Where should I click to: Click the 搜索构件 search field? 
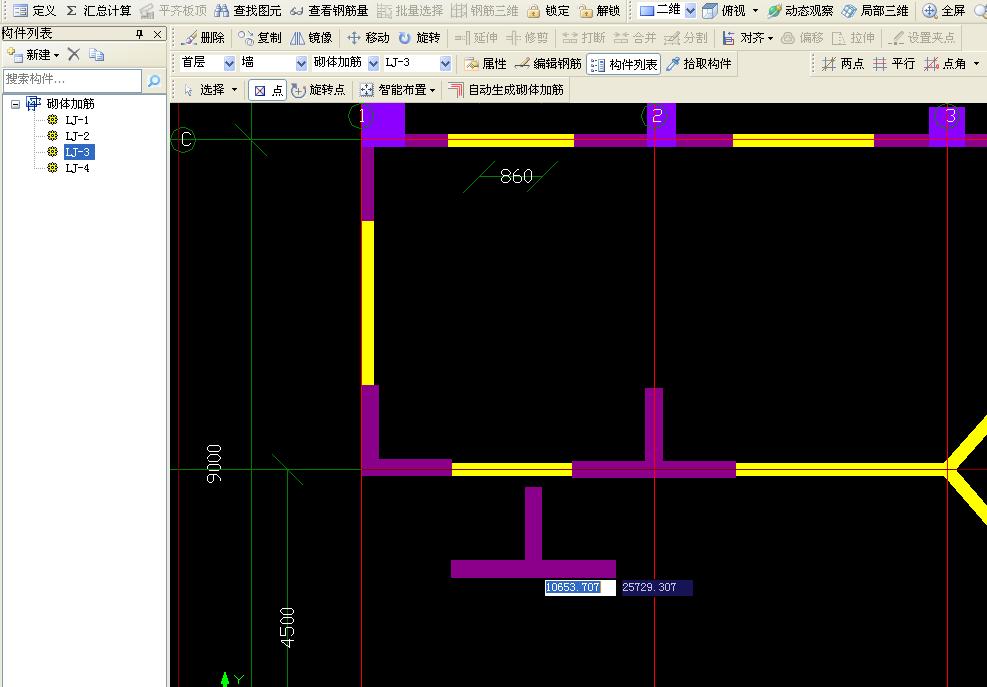pos(72,79)
